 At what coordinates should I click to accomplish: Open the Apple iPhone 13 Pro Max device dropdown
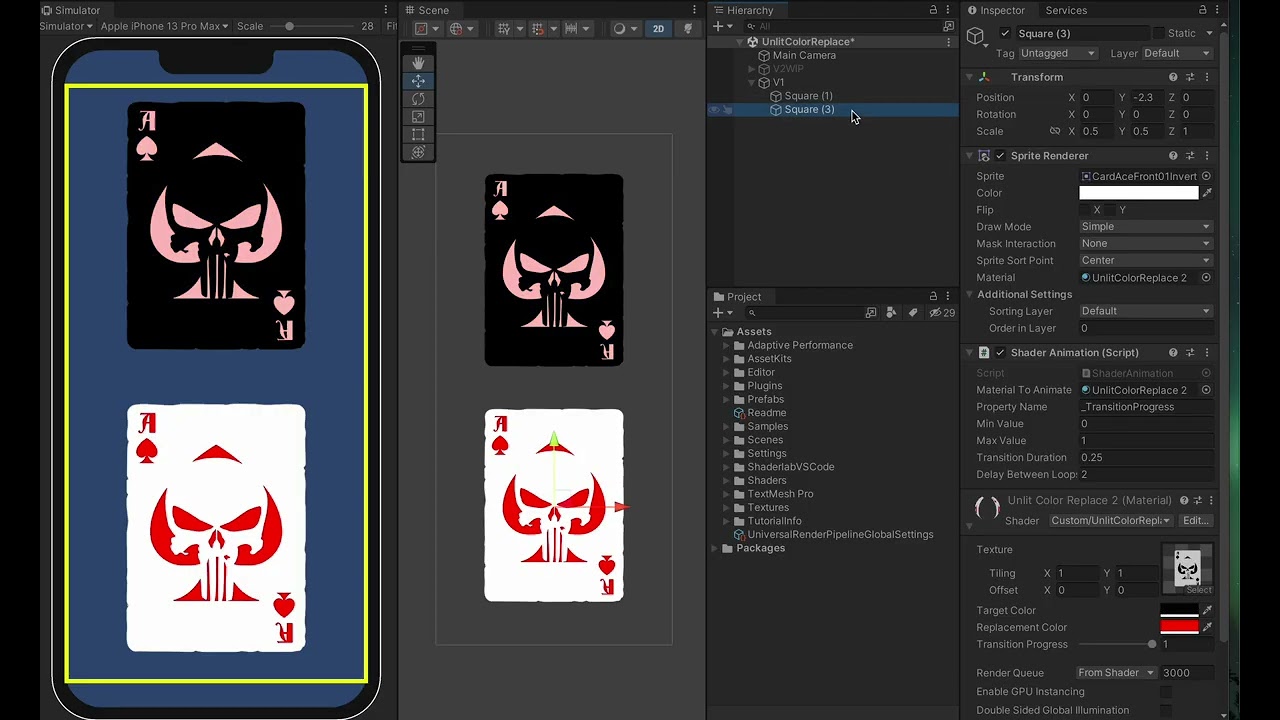164,26
